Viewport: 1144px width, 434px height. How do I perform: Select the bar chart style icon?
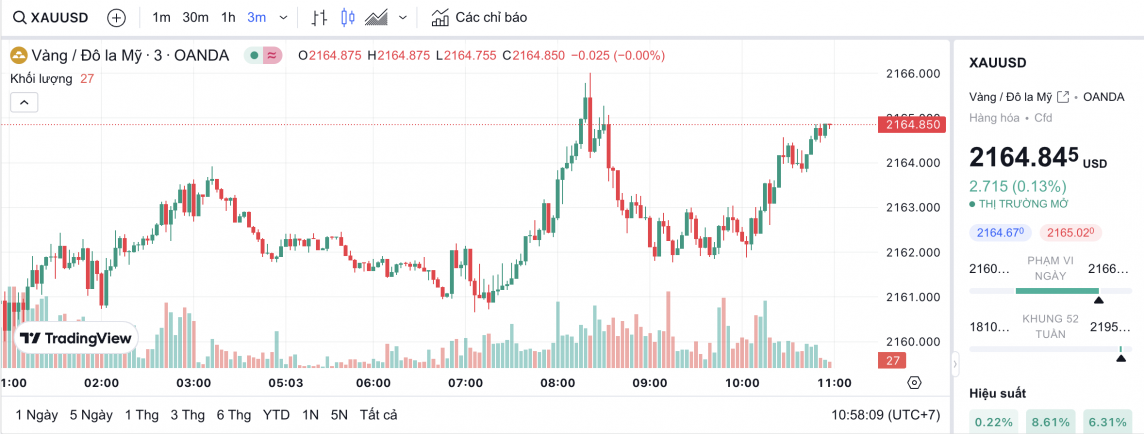(319, 17)
